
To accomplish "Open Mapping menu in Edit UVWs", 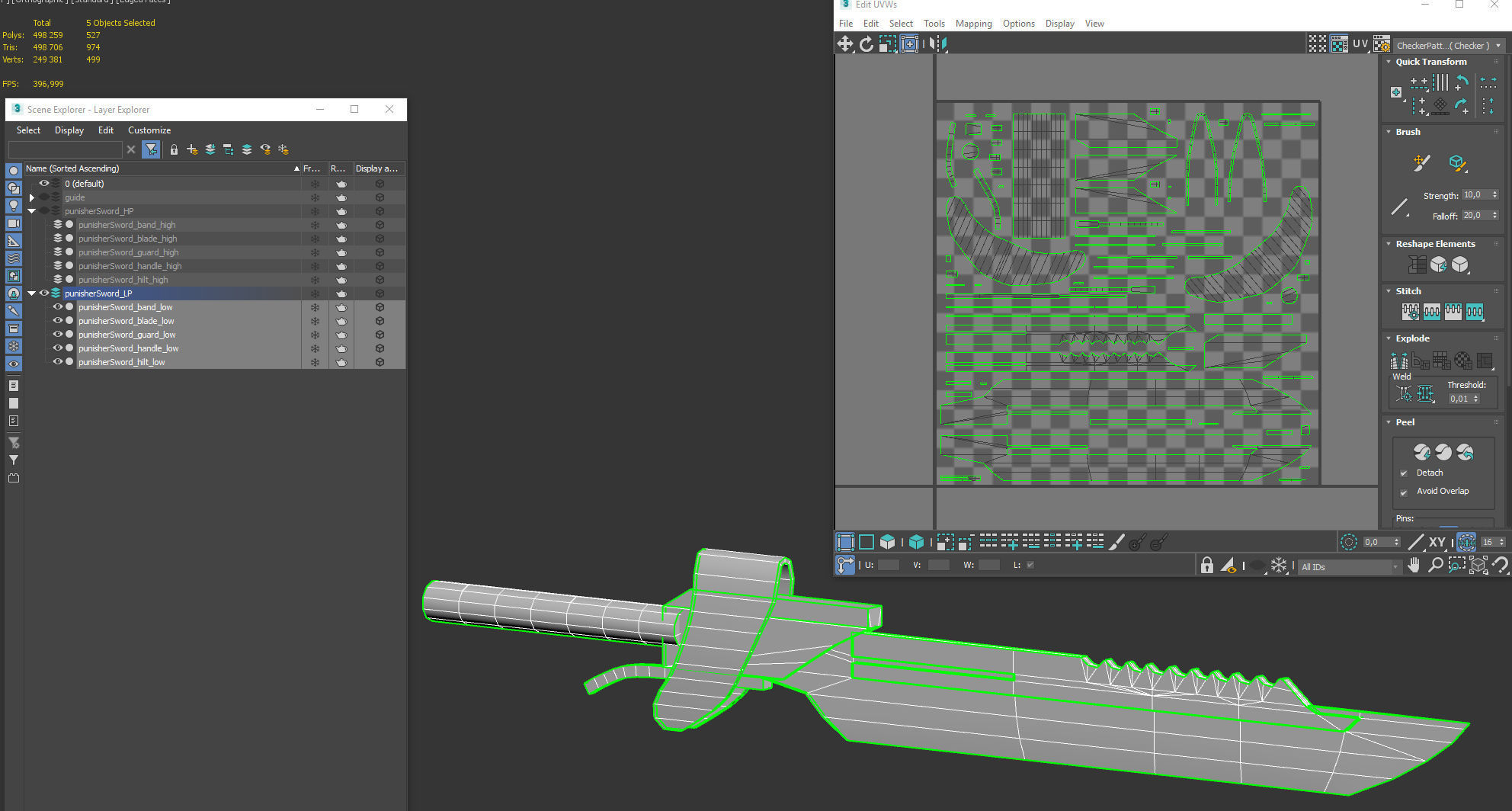I will pyautogui.click(x=973, y=24).
